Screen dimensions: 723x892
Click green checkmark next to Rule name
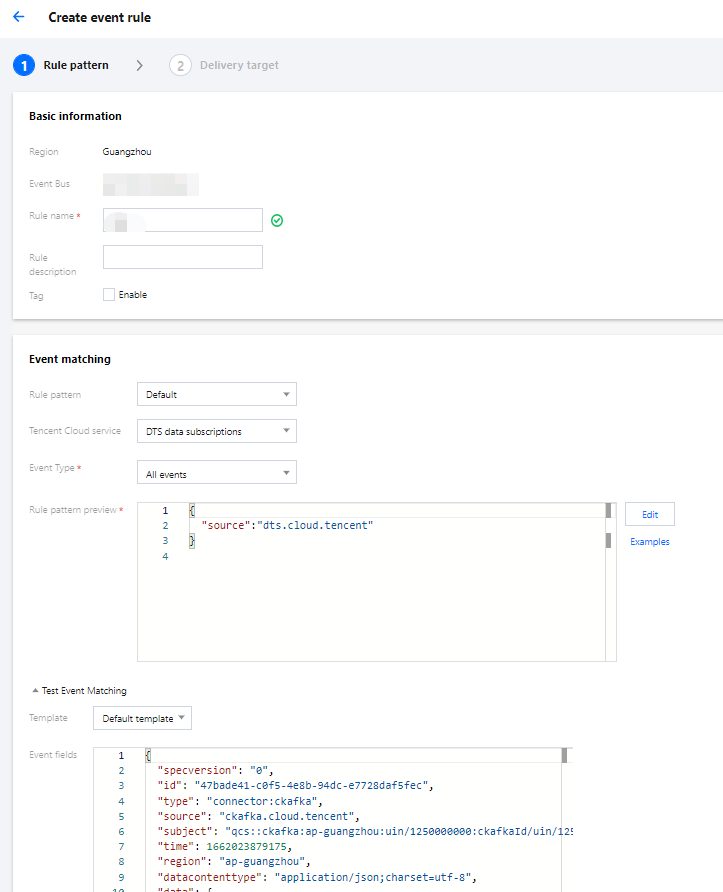(277, 220)
